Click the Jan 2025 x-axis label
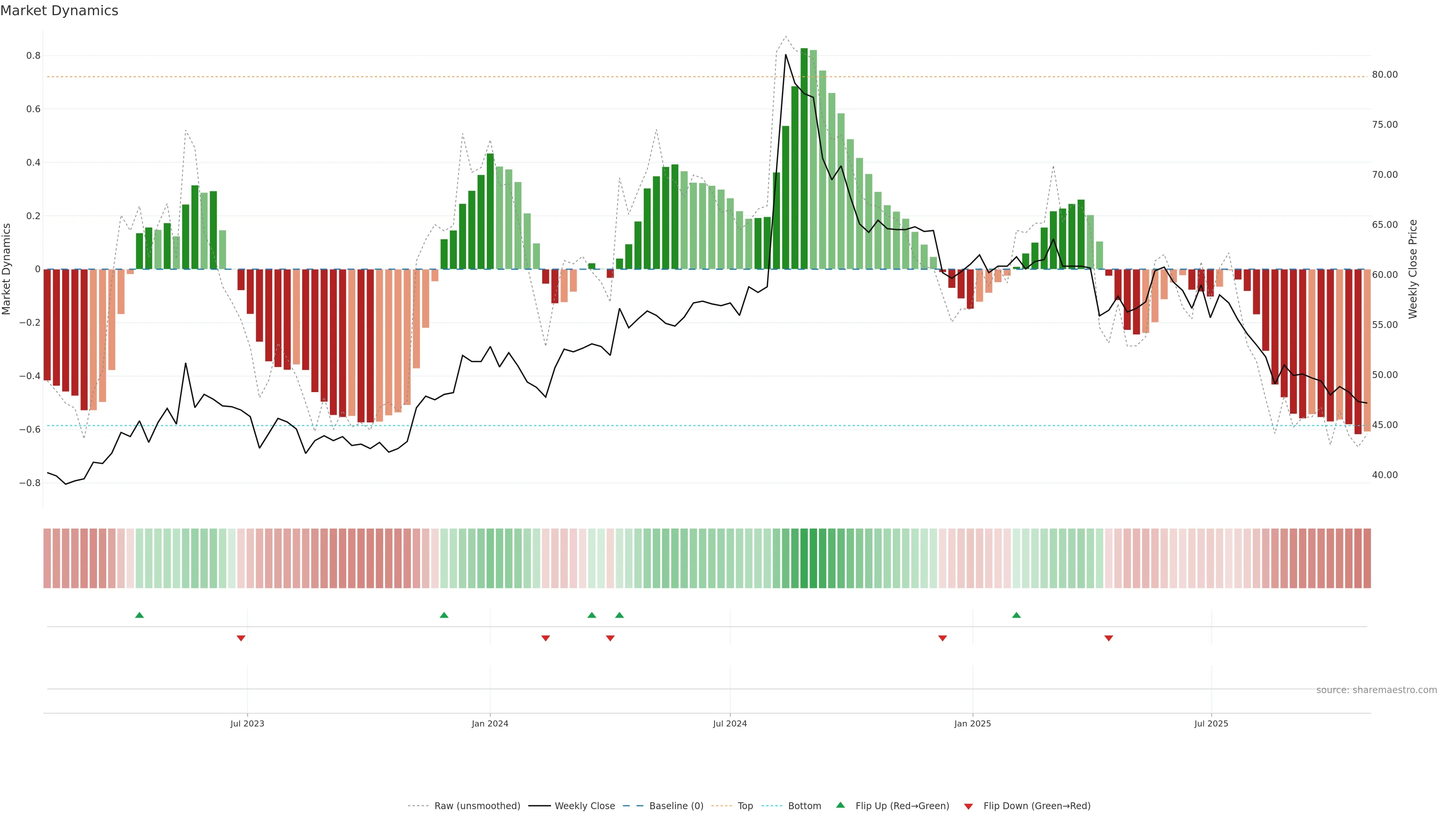This screenshot has height=819, width=1456. (x=972, y=723)
